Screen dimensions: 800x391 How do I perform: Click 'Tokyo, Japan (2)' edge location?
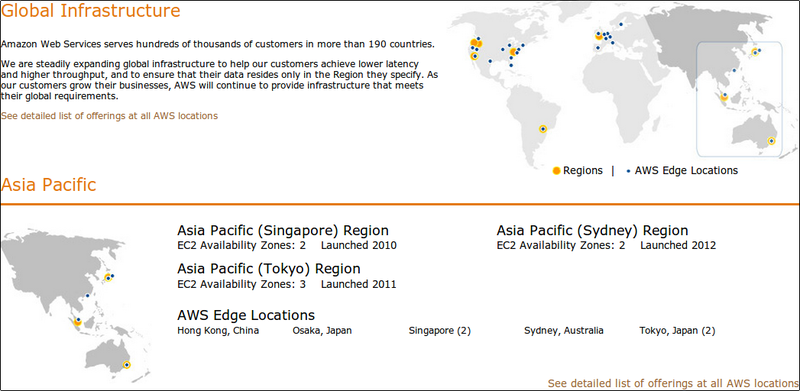coord(677,331)
